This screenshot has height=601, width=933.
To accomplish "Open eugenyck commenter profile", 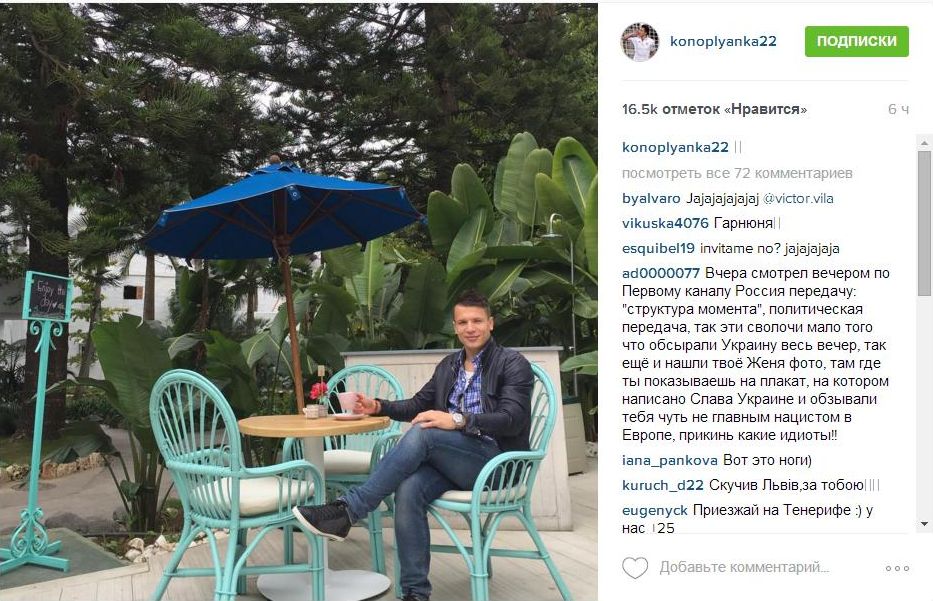I will tap(655, 510).
